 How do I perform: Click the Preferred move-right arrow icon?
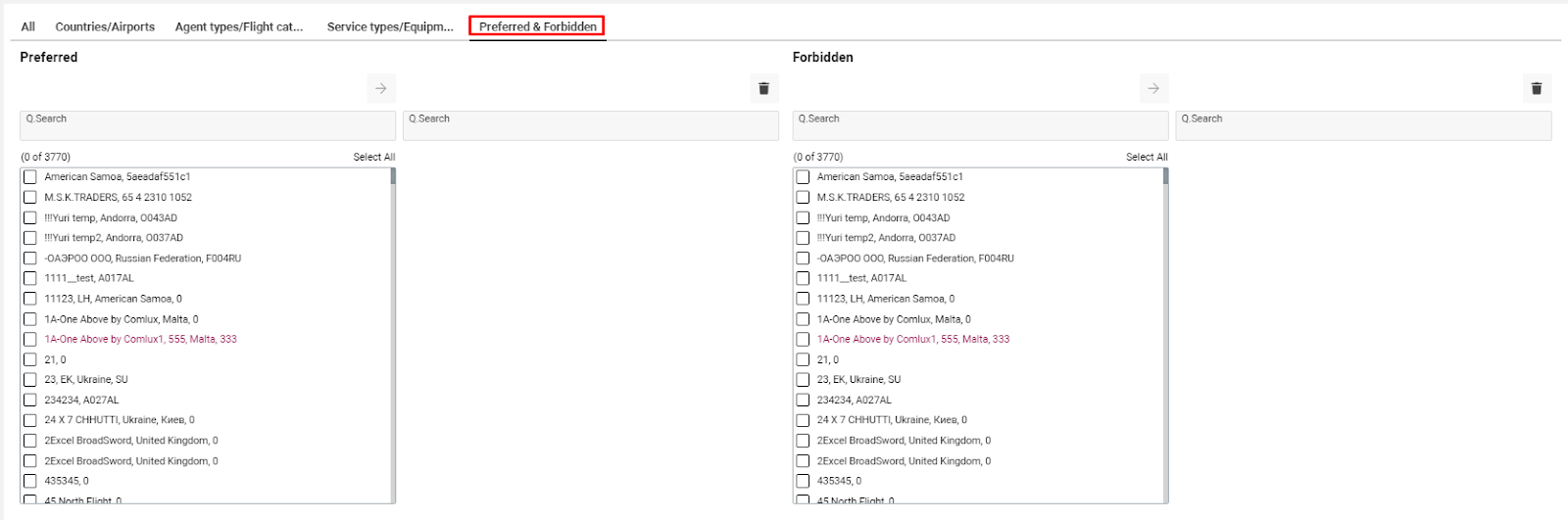[381, 88]
